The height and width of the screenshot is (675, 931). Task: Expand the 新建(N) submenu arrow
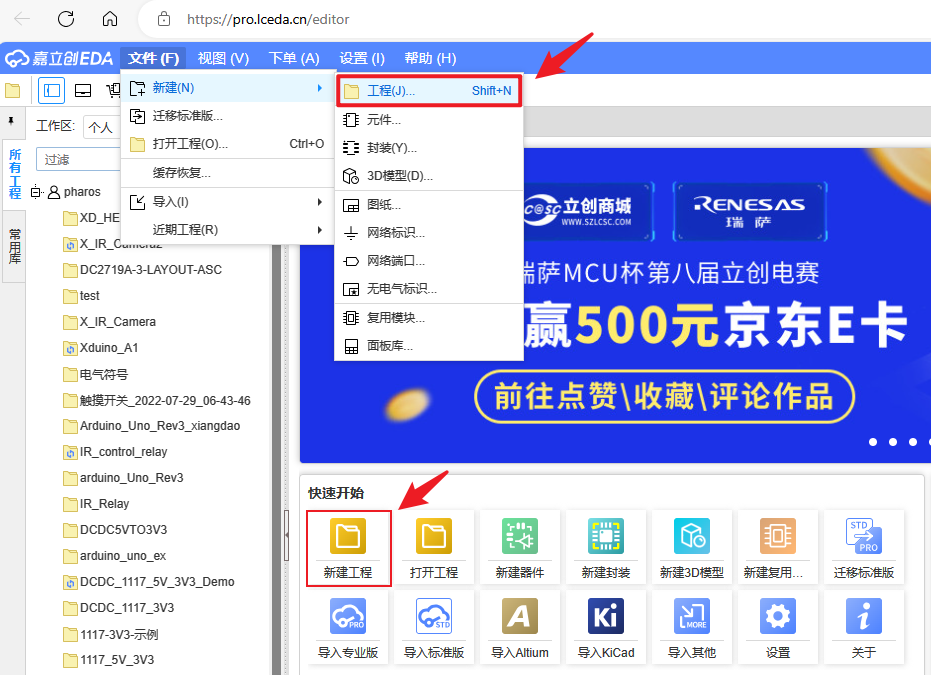320,88
